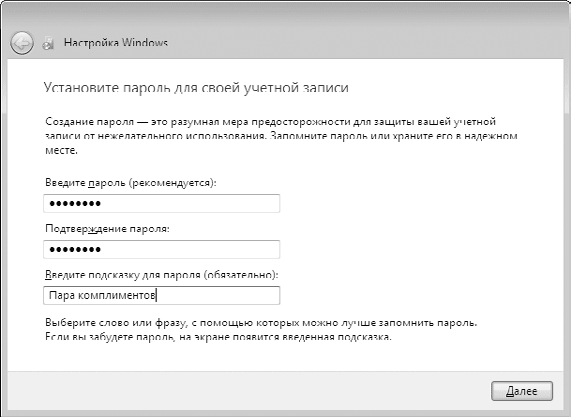Place cursor in the password hint field

162,295
